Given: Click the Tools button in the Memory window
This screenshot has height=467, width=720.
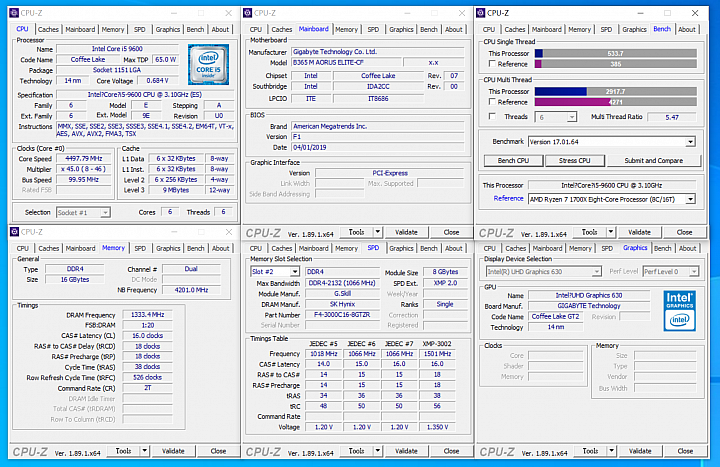Looking at the screenshot, I should point(124,451).
